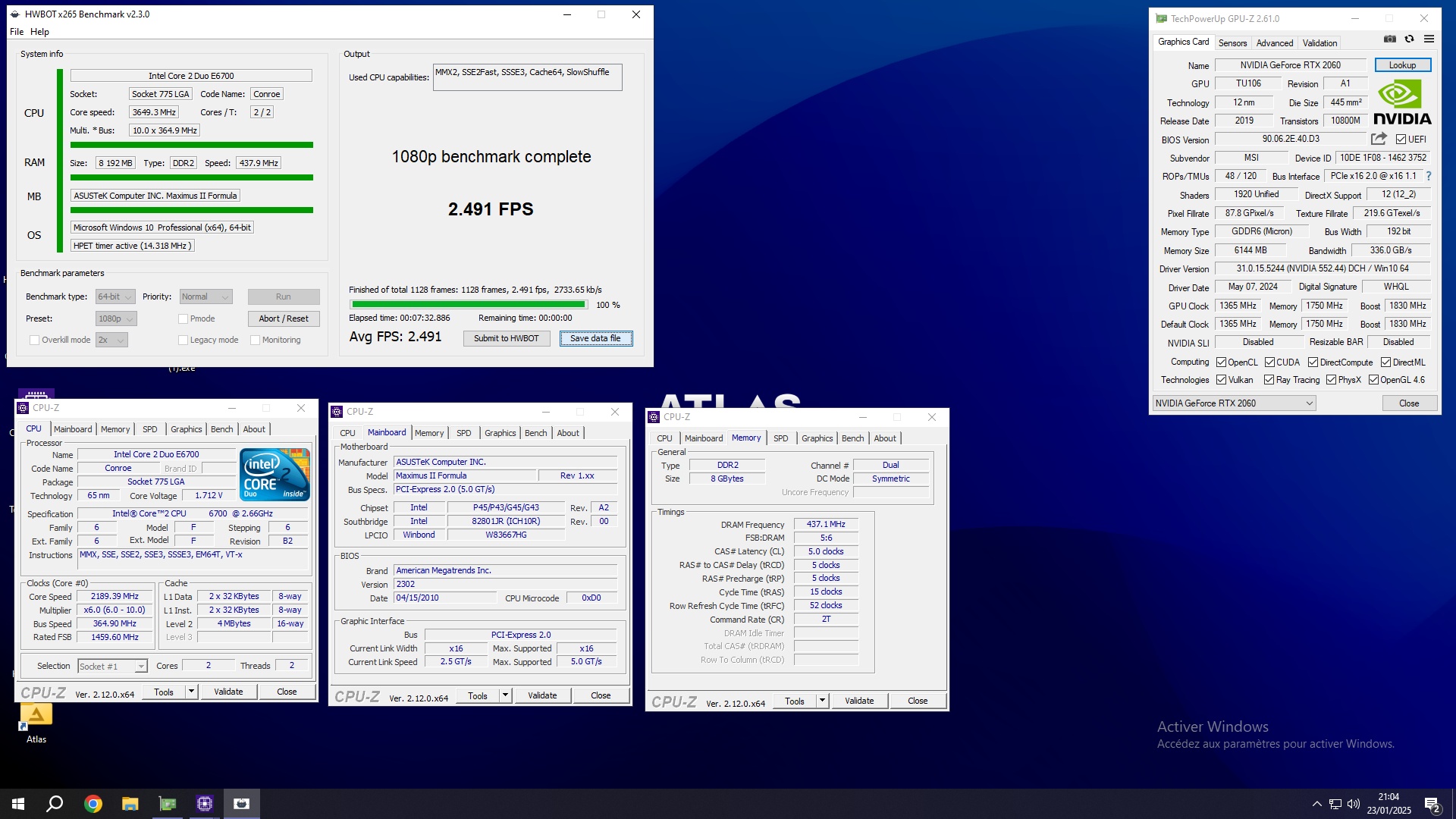
Task: Click the GPU-Z Lookup button
Action: [x=1402, y=65]
